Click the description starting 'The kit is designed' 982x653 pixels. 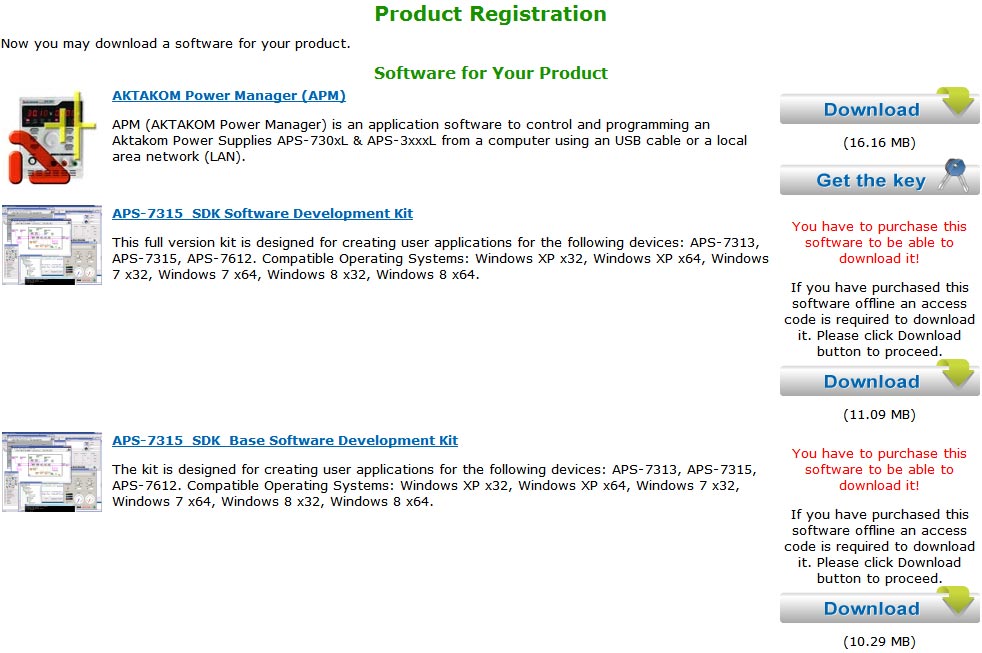(435, 485)
